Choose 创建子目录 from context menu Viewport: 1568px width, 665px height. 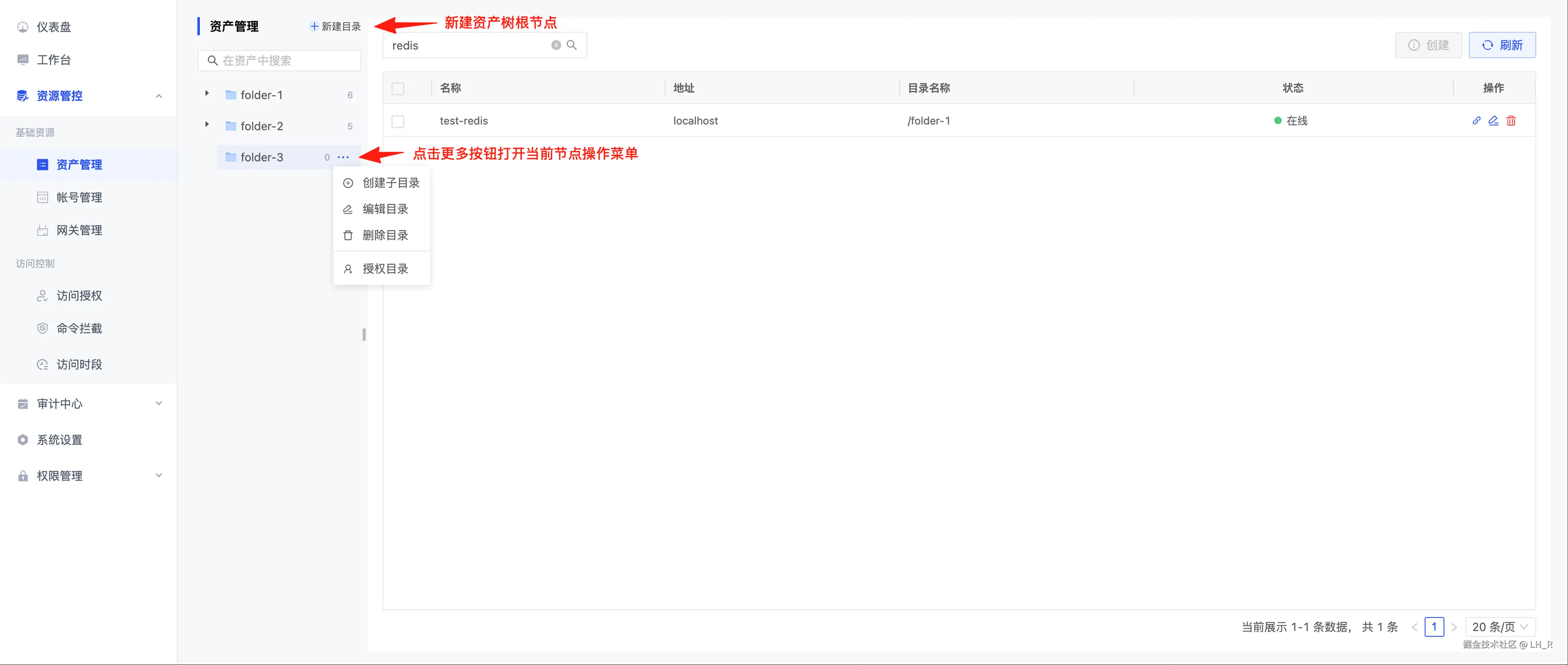390,183
